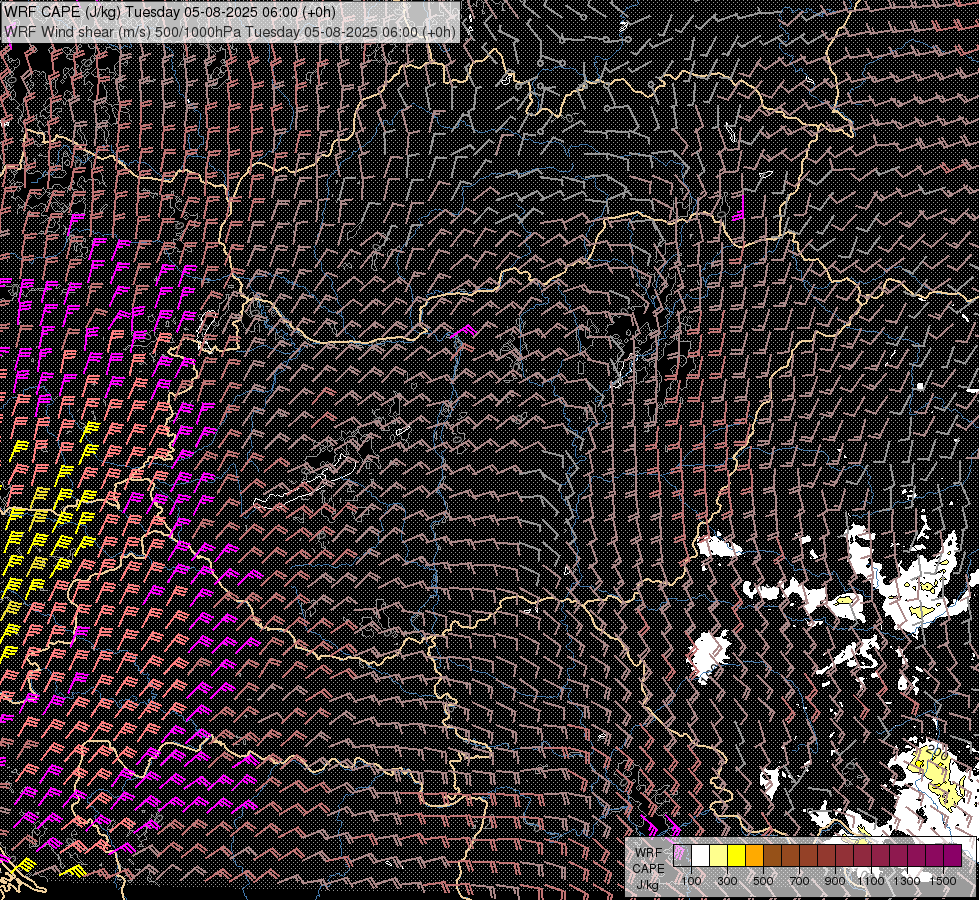The height and width of the screenshot is (900, 979).
Task: Click the legend tick label 100
Action: 691,881
